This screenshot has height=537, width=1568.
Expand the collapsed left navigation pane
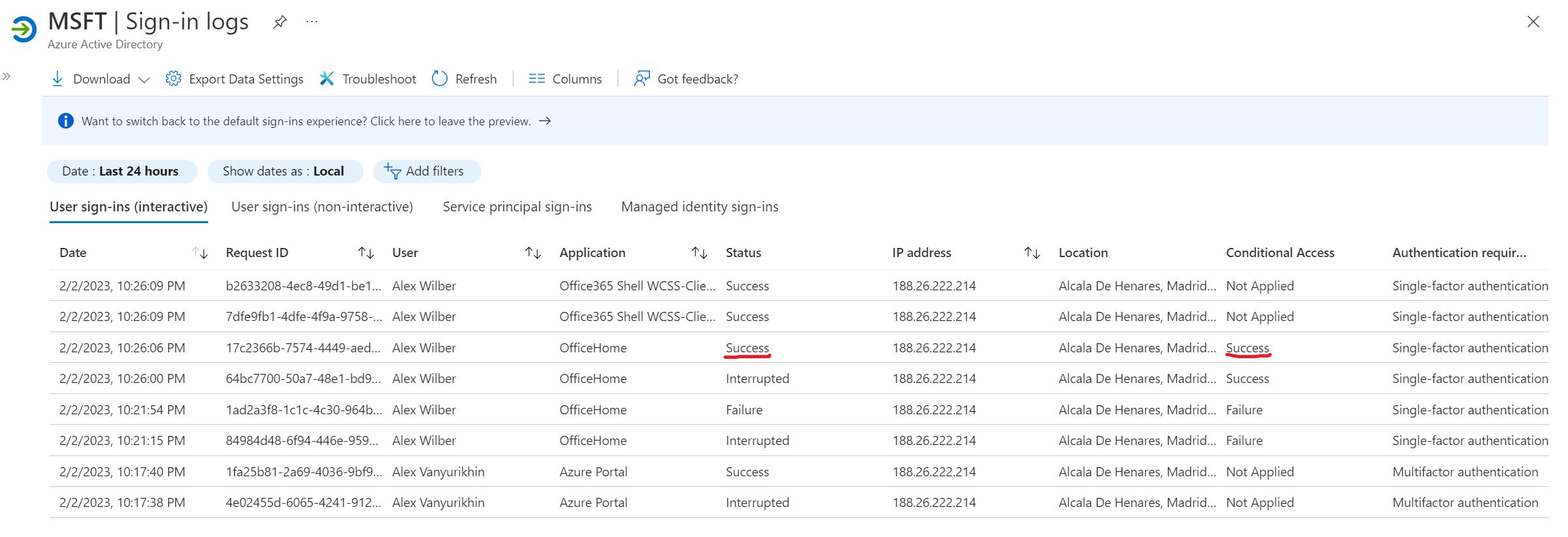7,76
